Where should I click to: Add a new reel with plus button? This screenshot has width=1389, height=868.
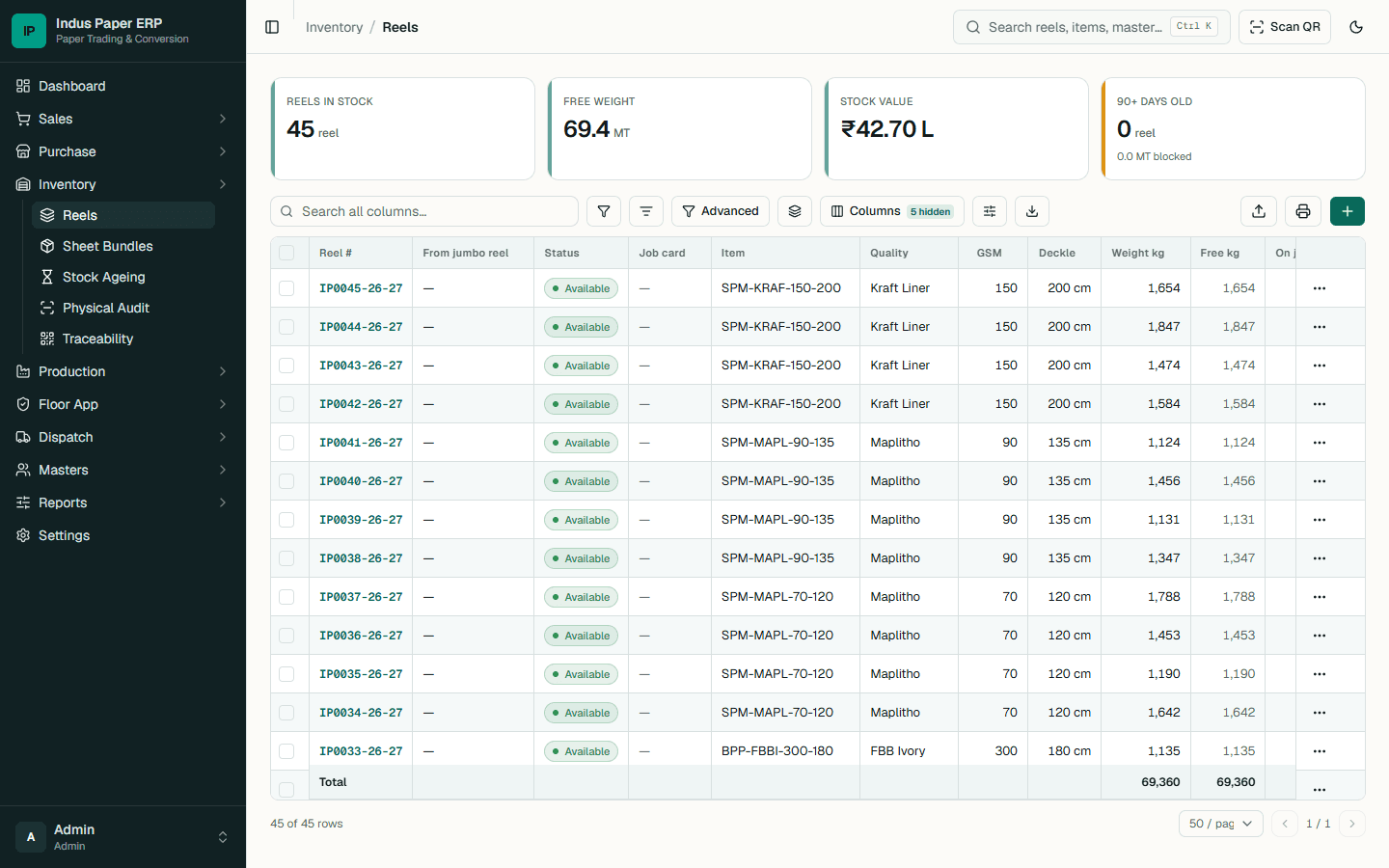[x=1348, y=211]
